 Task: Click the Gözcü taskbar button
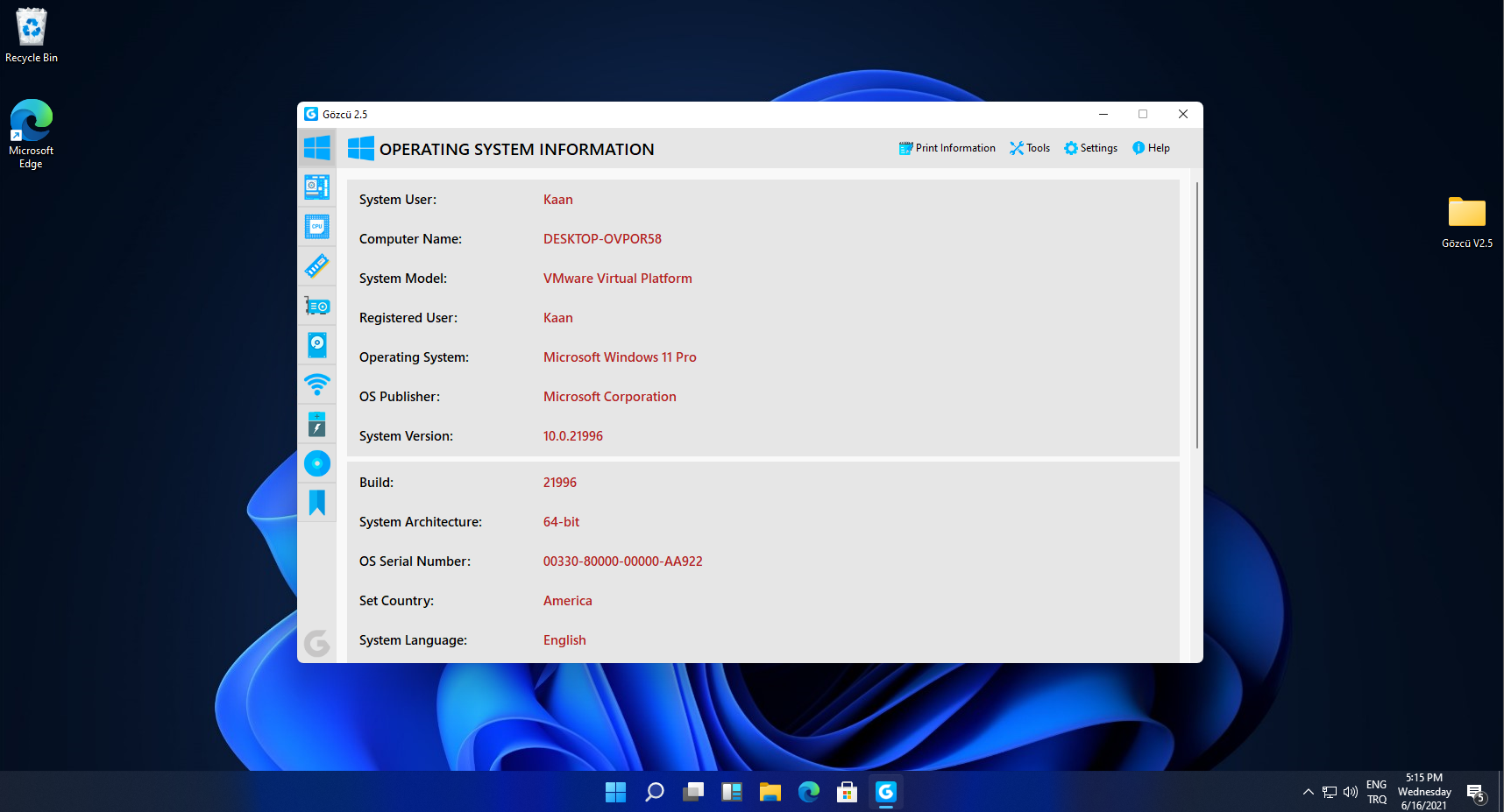click(886, 792)
